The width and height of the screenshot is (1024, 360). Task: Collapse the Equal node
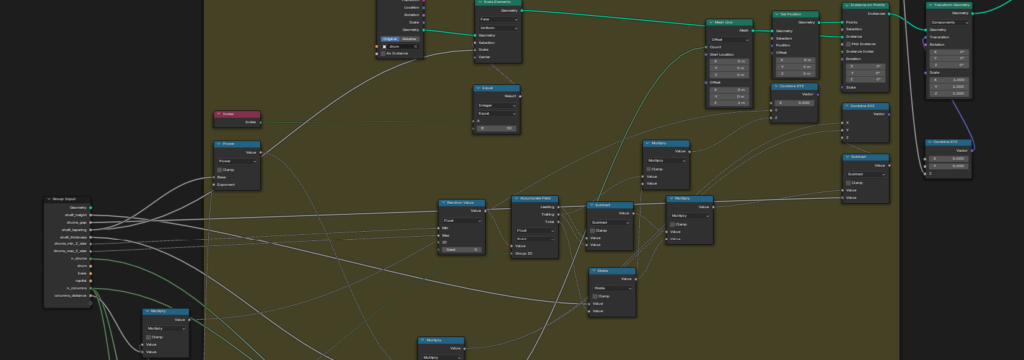click(x=479, y=88)
